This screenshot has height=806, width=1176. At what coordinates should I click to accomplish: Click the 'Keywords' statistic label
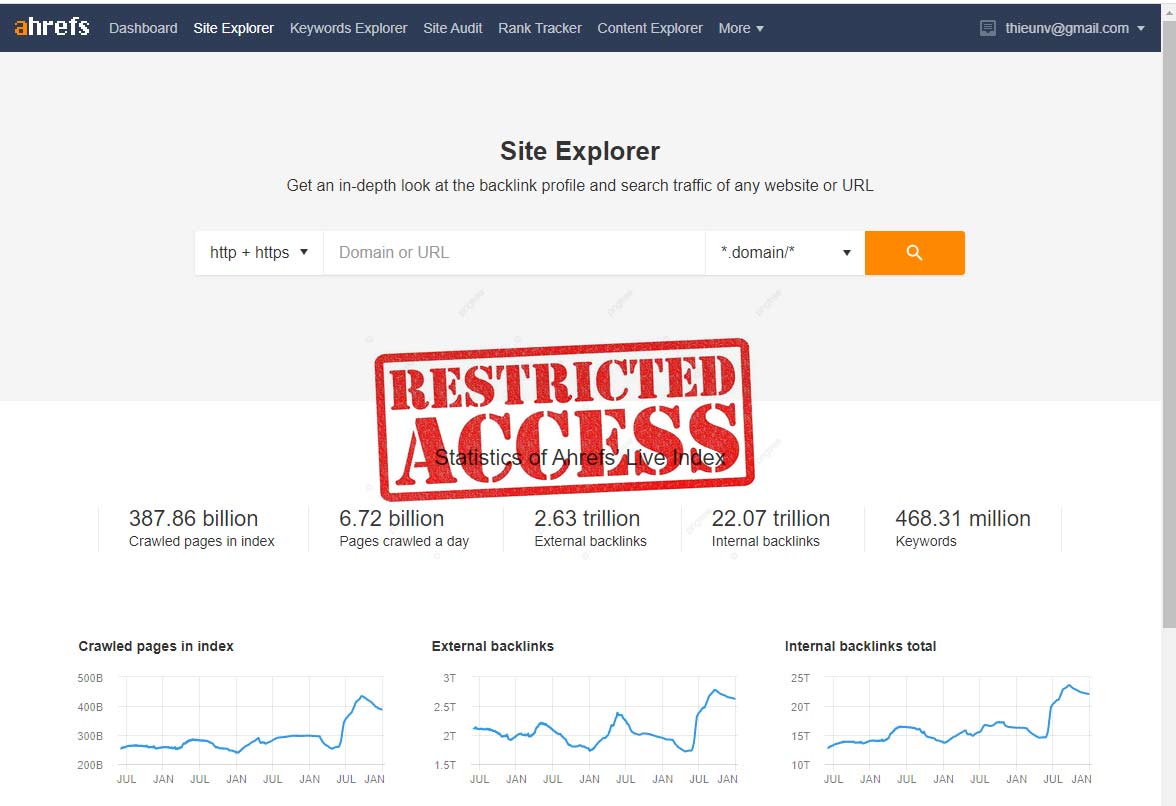coord(926,541)
